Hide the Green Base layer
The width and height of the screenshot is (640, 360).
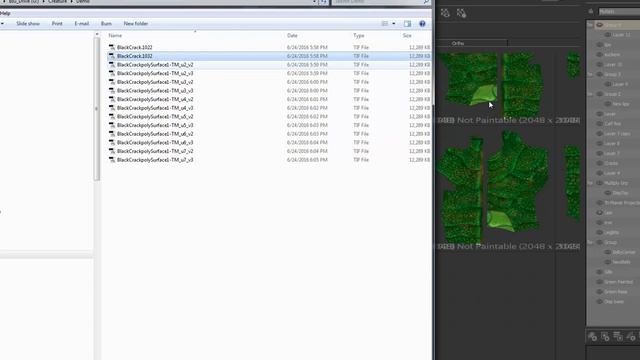coord(600,291)
